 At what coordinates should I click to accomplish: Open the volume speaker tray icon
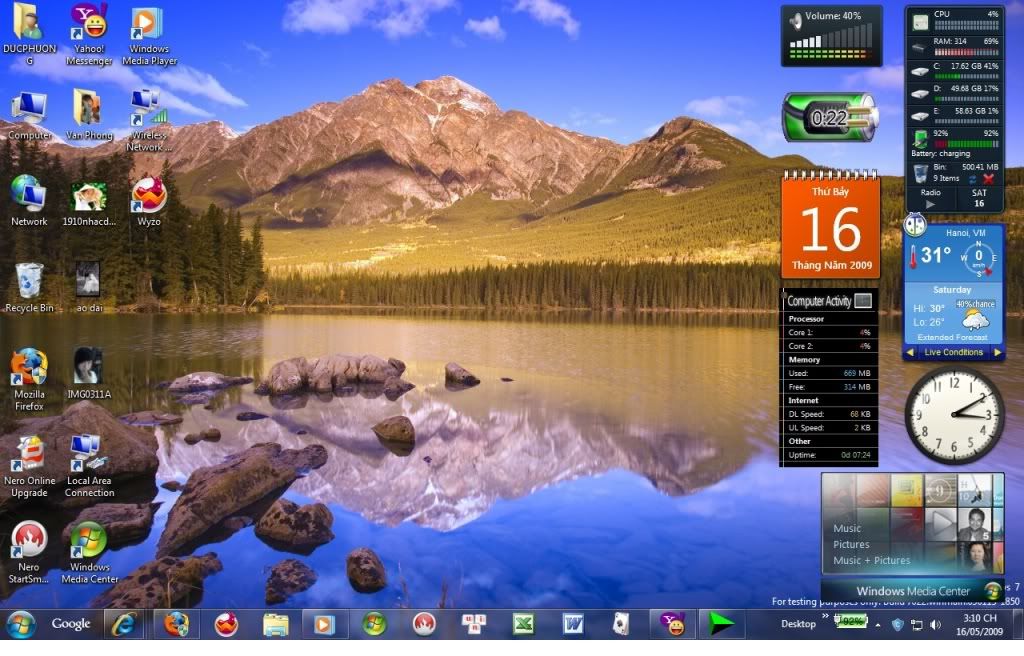(936, 625)
